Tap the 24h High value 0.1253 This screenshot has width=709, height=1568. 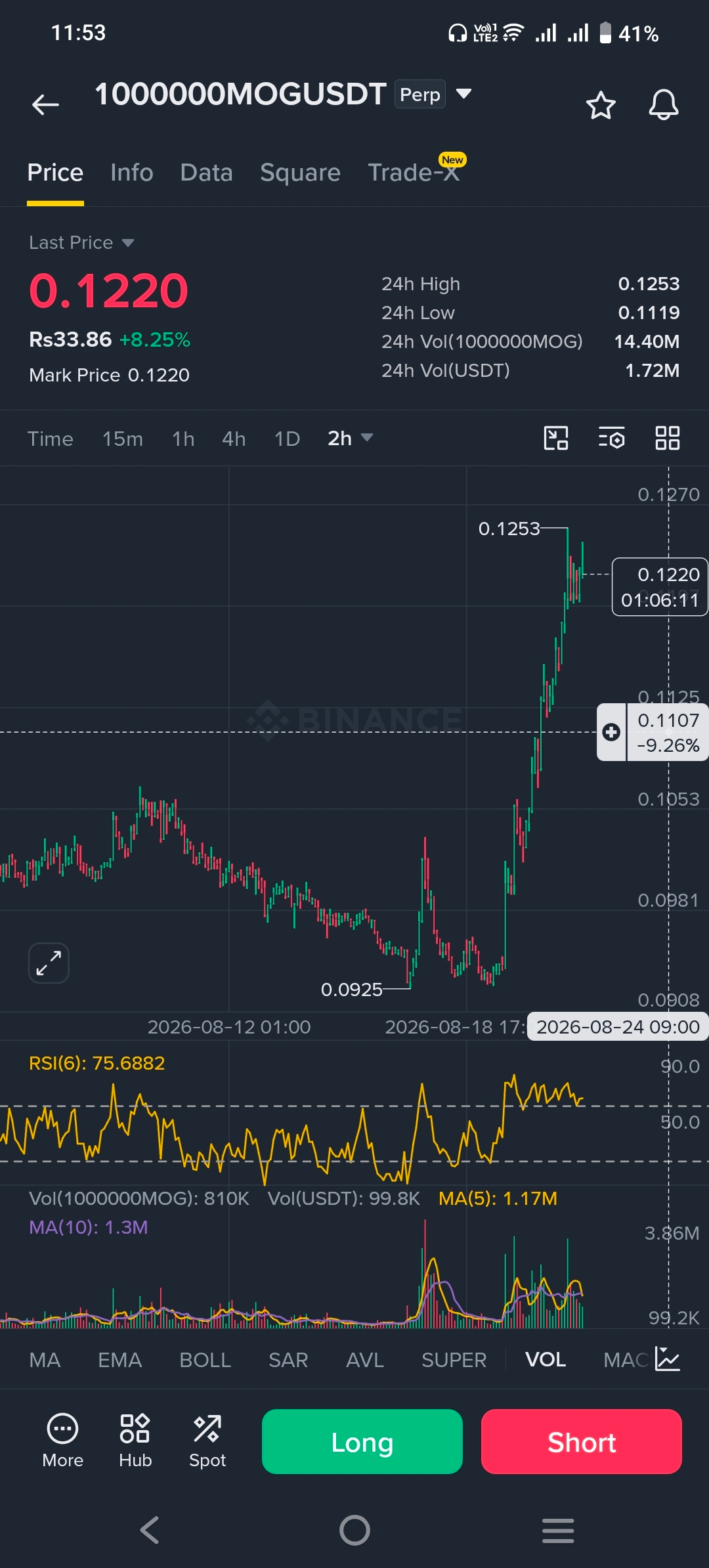(649, 284)
